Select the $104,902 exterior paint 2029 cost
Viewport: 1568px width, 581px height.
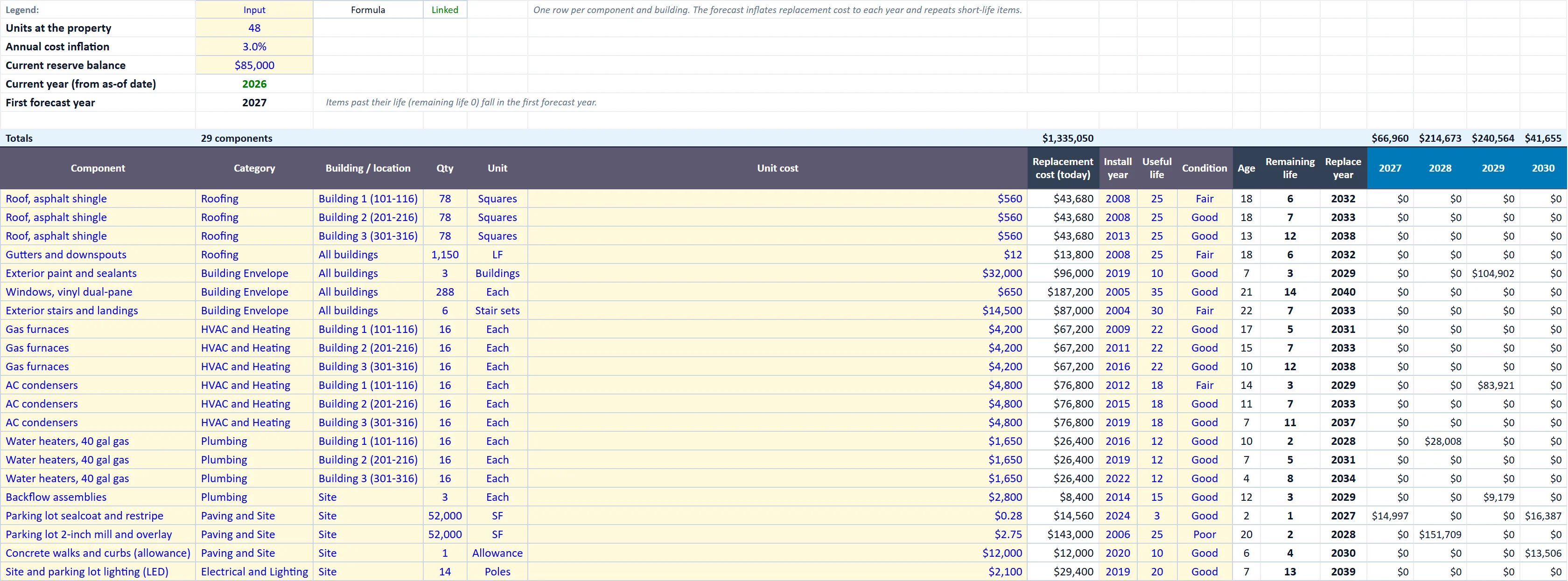tap(1492, 274)
